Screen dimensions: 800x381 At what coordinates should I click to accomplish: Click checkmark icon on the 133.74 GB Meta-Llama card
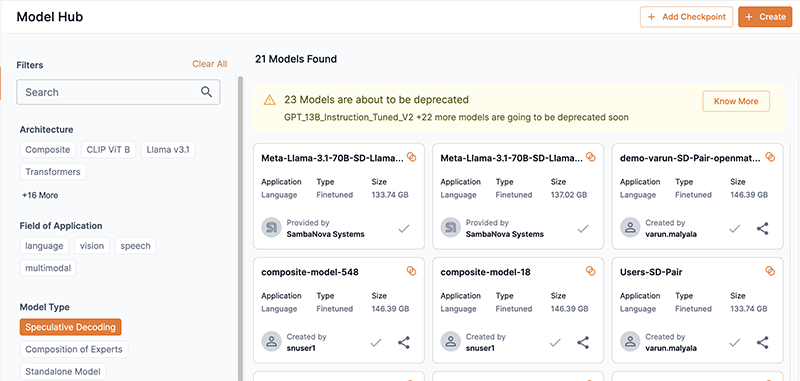pyautogui.click(x=404, y=229)
